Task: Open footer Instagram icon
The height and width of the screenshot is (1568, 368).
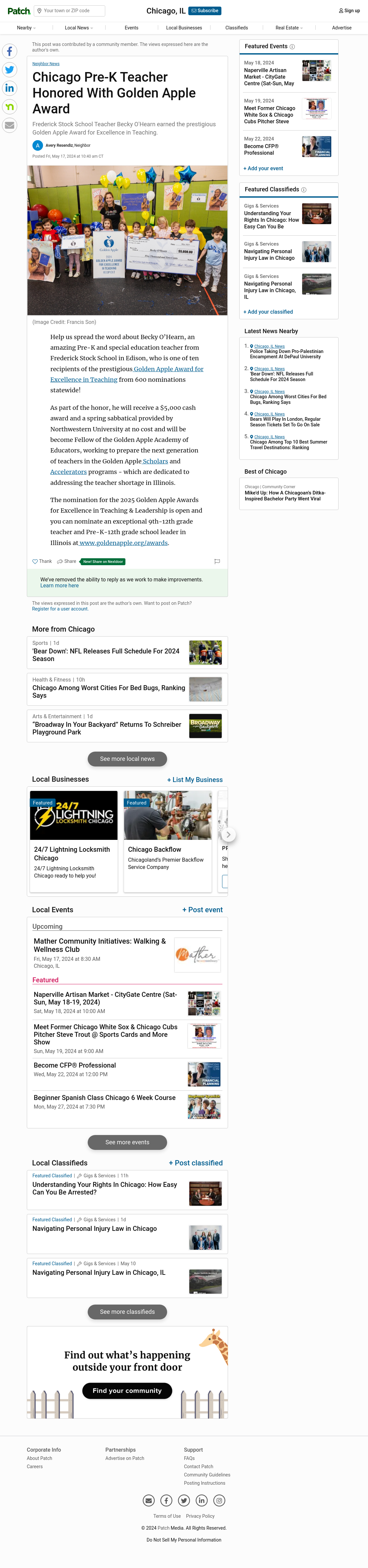Action: (x=219, y=1501)
